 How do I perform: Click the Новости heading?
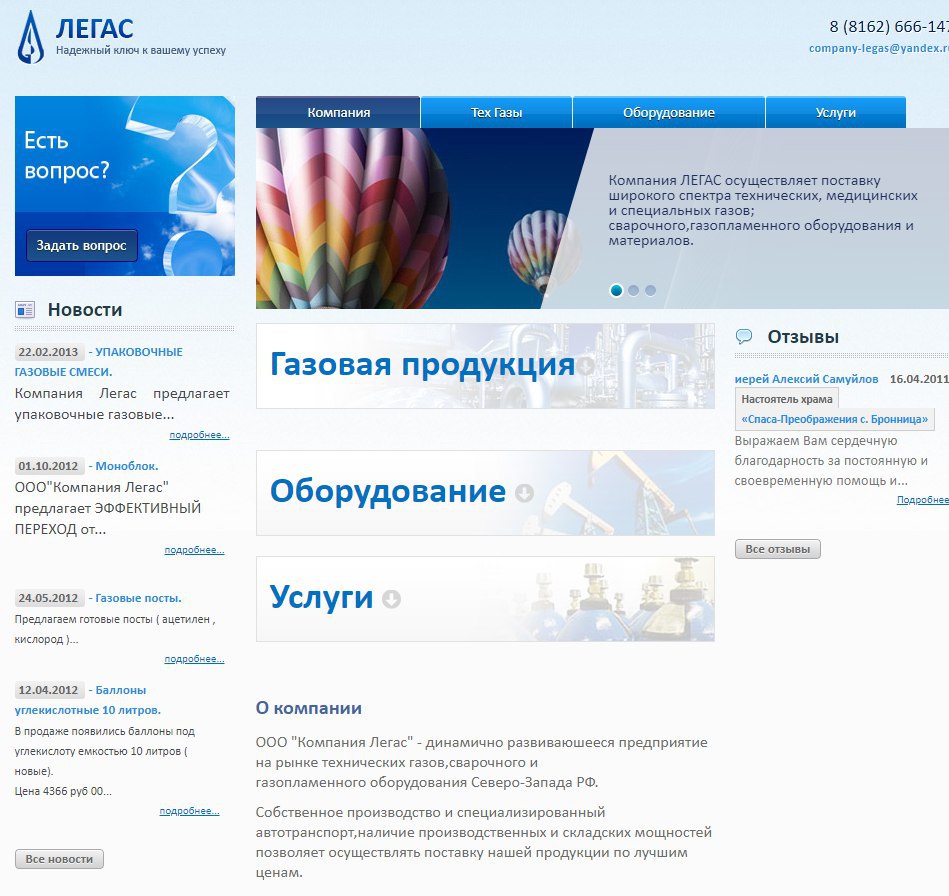[x=85, y=309]
